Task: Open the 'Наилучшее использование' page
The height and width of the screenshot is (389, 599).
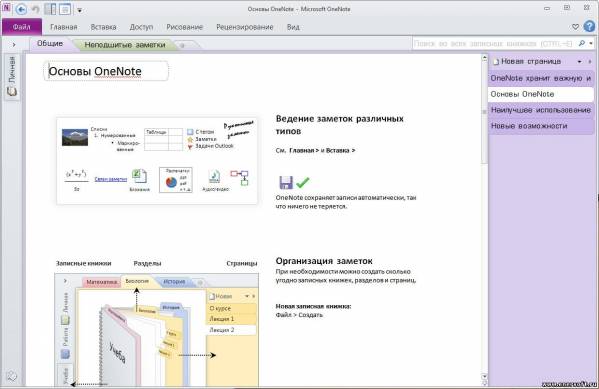Action: [x=541, y=110]
